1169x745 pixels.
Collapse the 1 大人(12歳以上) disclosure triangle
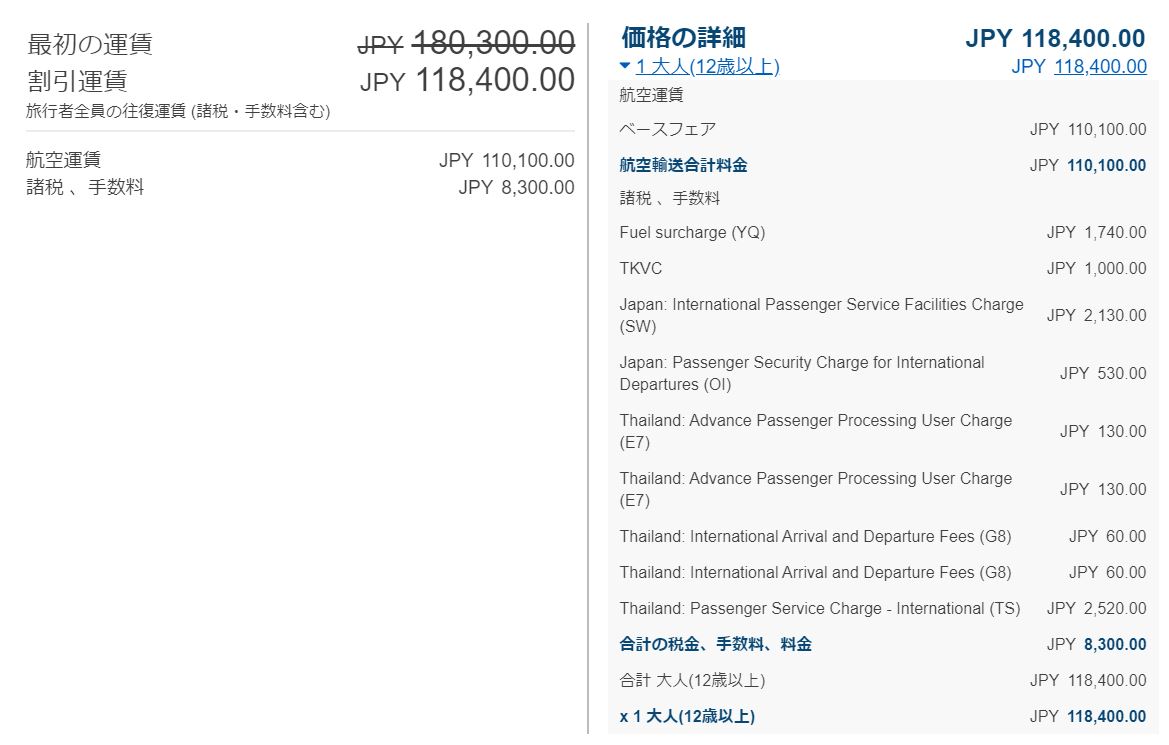pos(625,66)
